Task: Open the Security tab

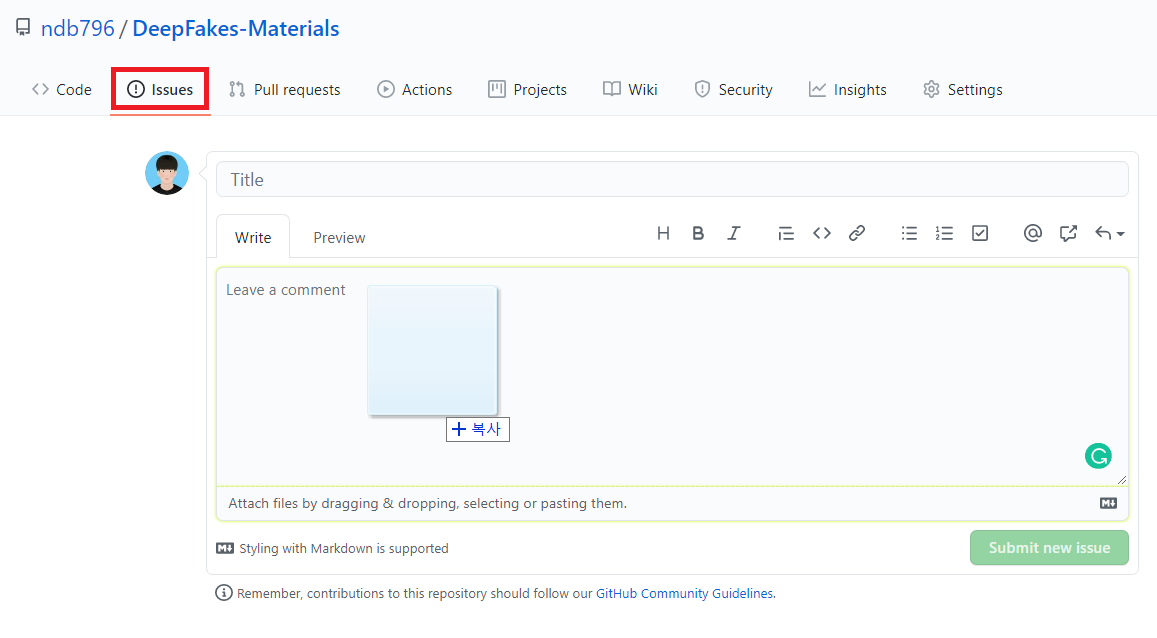Action: coord(733,90)
